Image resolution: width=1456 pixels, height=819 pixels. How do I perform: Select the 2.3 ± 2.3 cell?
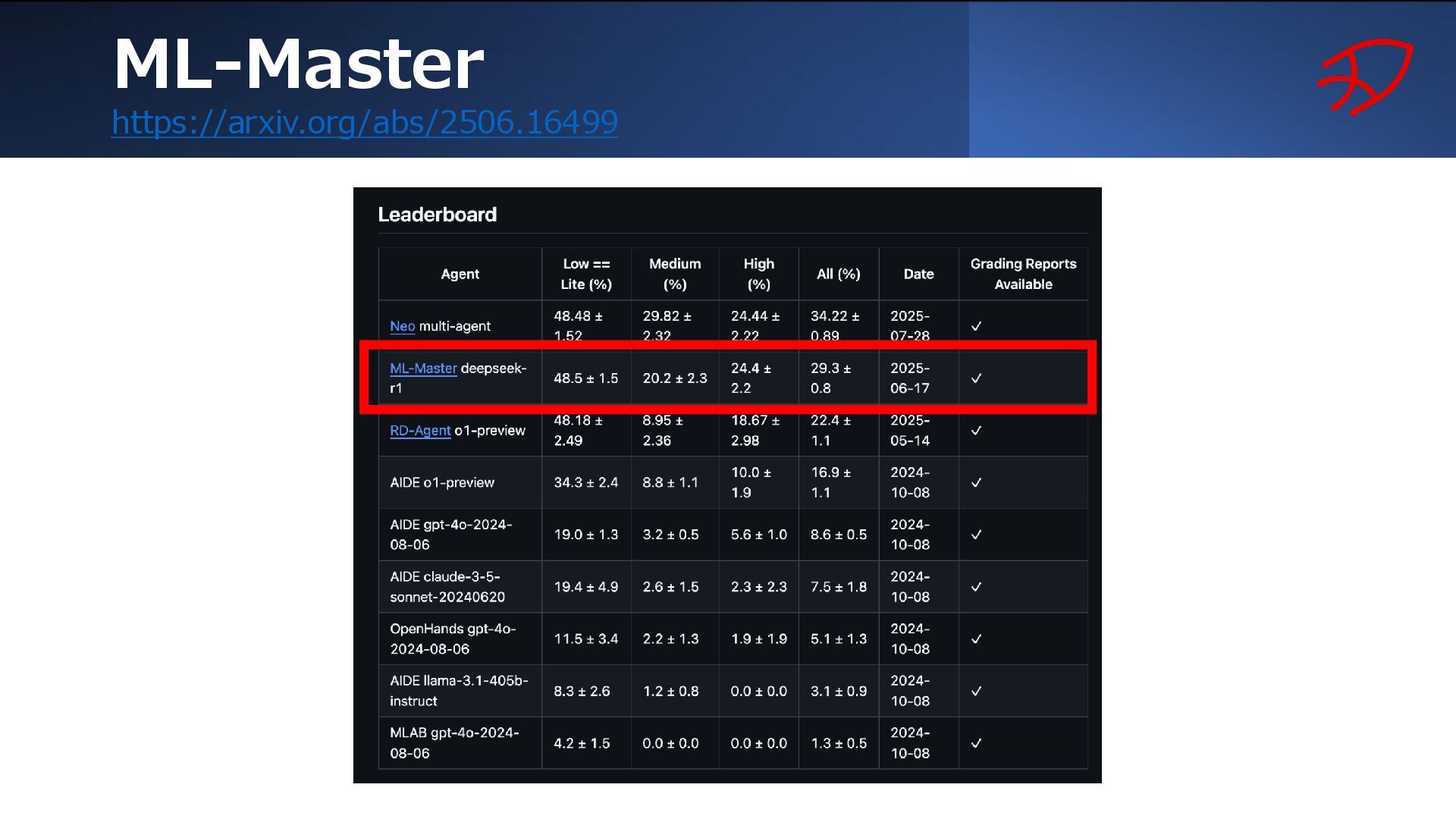click(x=759, y=587)
